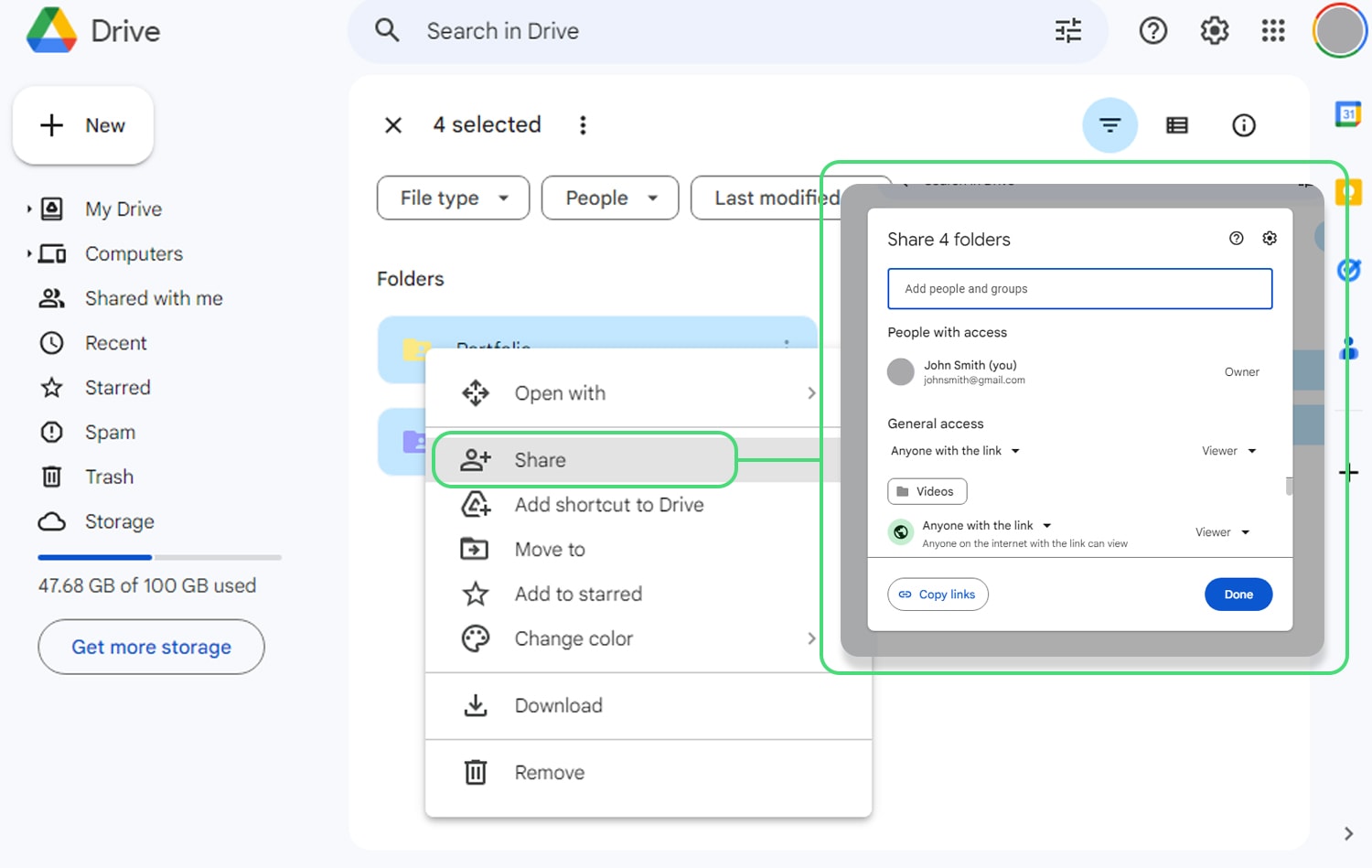Open the Google apps launcher grid
The height and width of the screenshot is (868, 1372).
click(x=1272, y=30)
